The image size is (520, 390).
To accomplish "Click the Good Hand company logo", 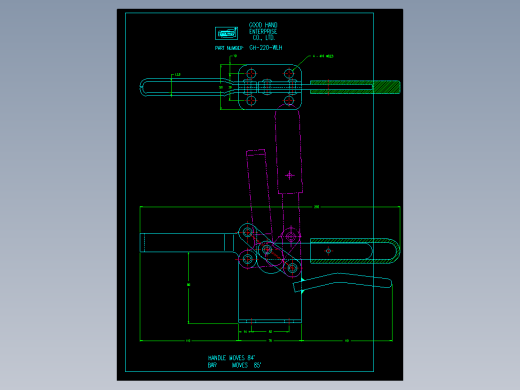I will (226, 33).
